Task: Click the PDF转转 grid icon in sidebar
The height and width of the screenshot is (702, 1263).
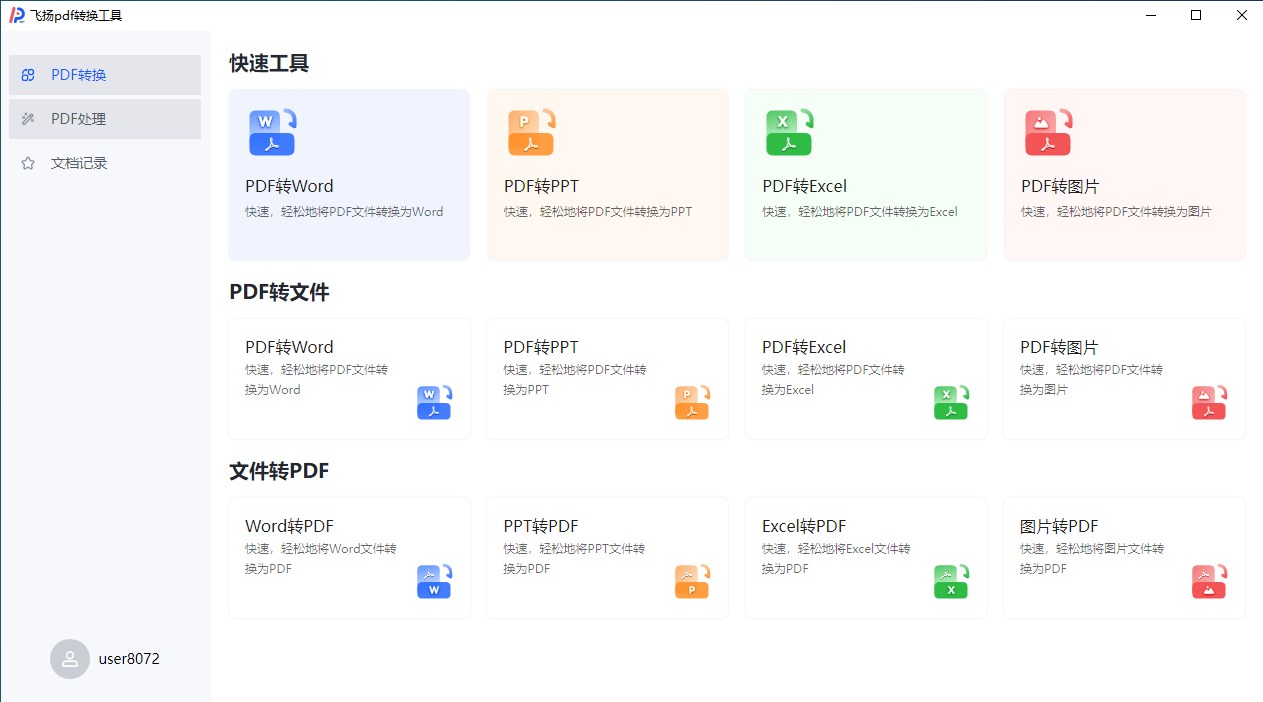Action: [26, 74]
